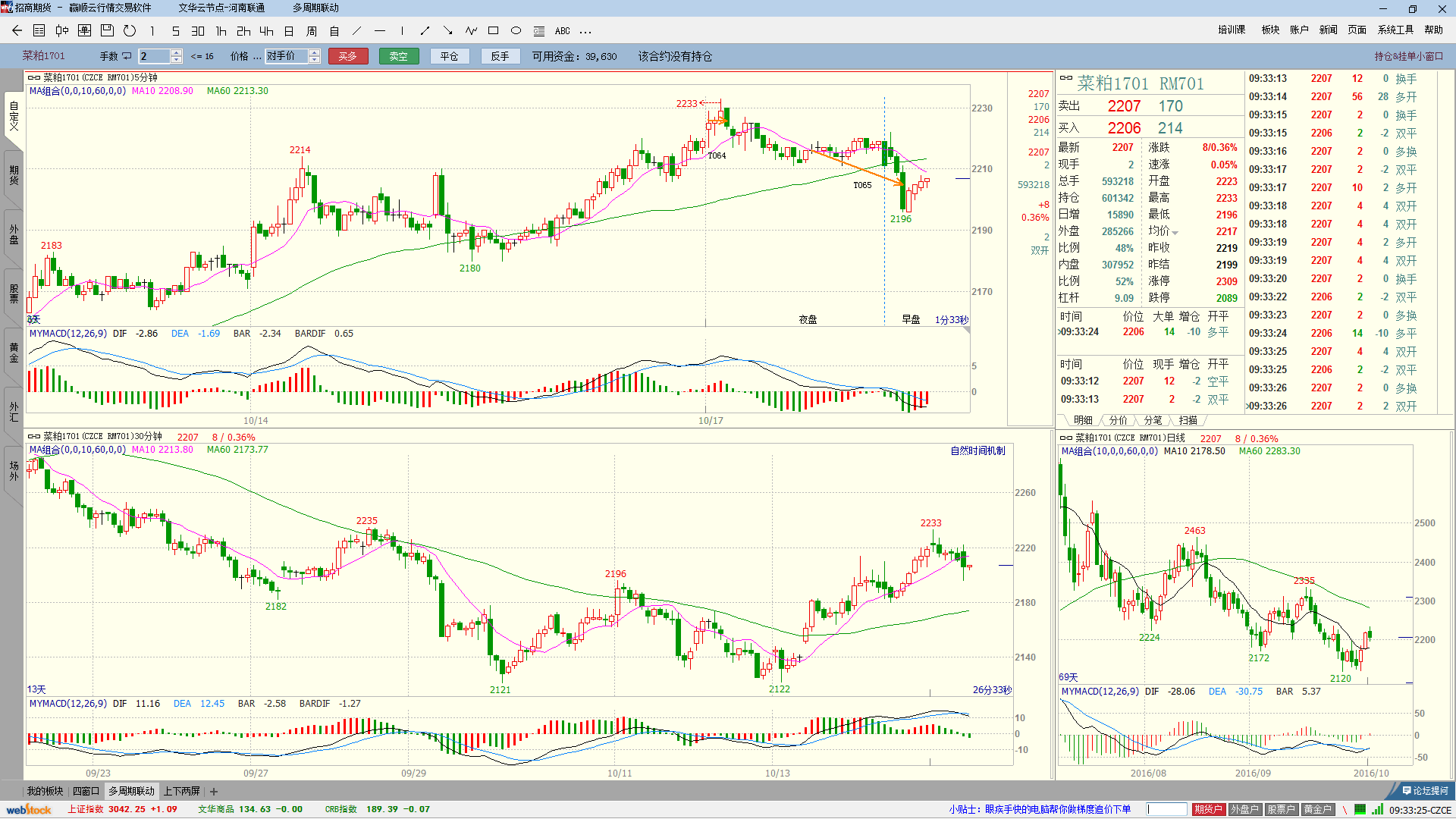Screen dimensions: 1456x819
Task: Click the back arrow icon
Action: pyautogui.click(x=17, y=31)
